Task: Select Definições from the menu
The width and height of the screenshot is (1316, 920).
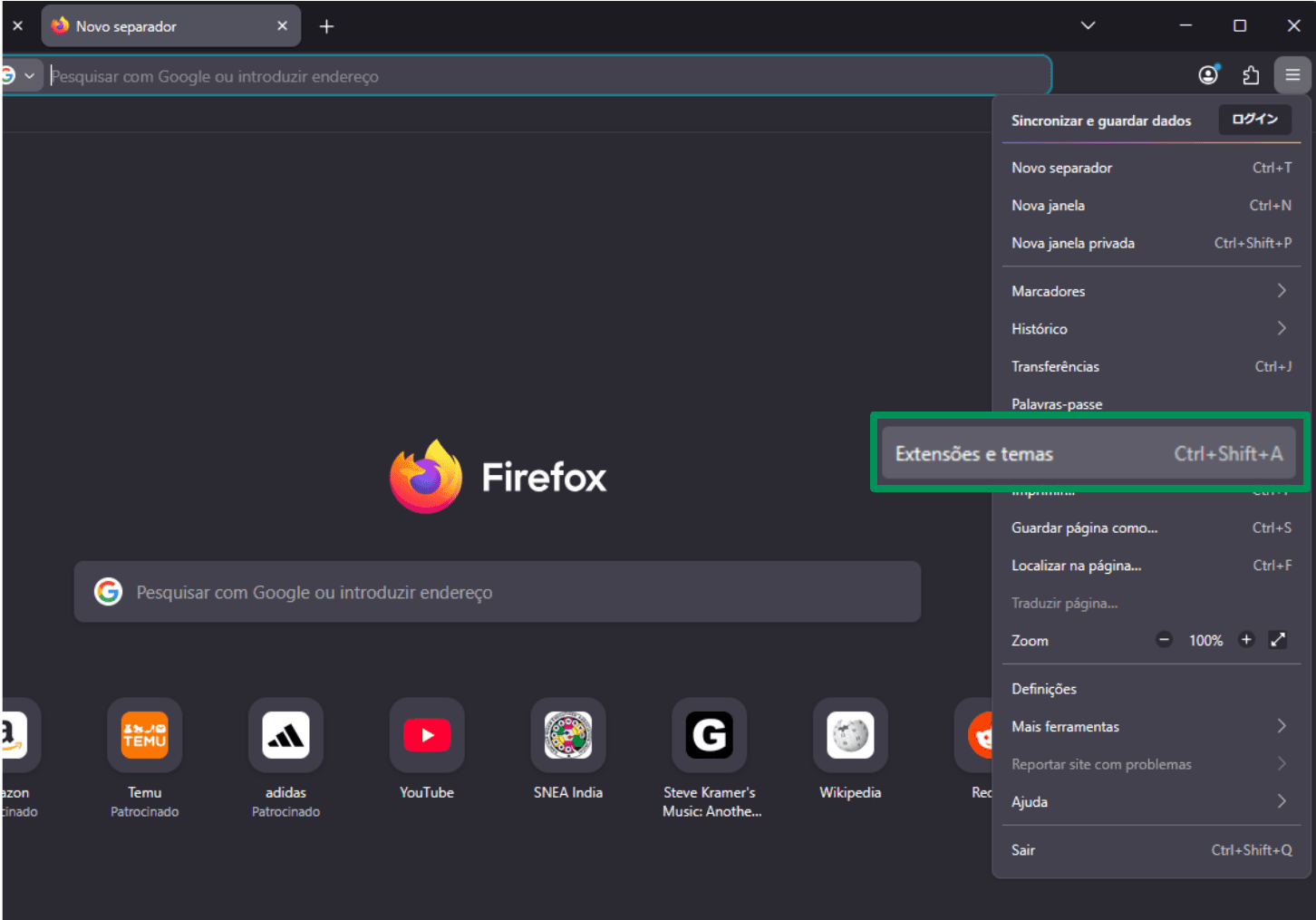Action: point(1044,688)
